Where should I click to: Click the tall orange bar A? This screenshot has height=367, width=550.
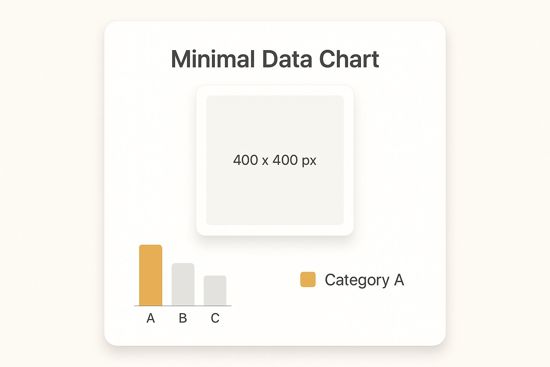click(x=150, y=275)
